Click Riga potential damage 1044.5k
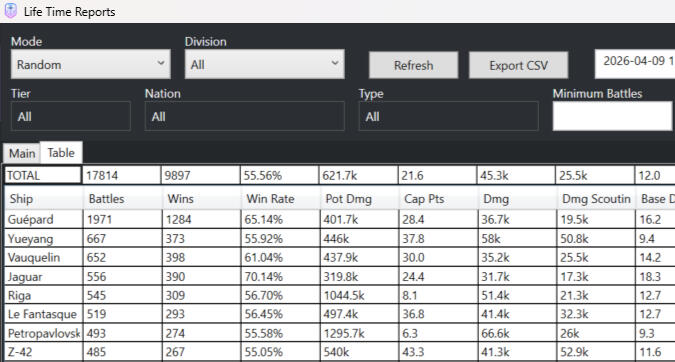The height and width of the screenshot is (362, 675). point(359,295)
